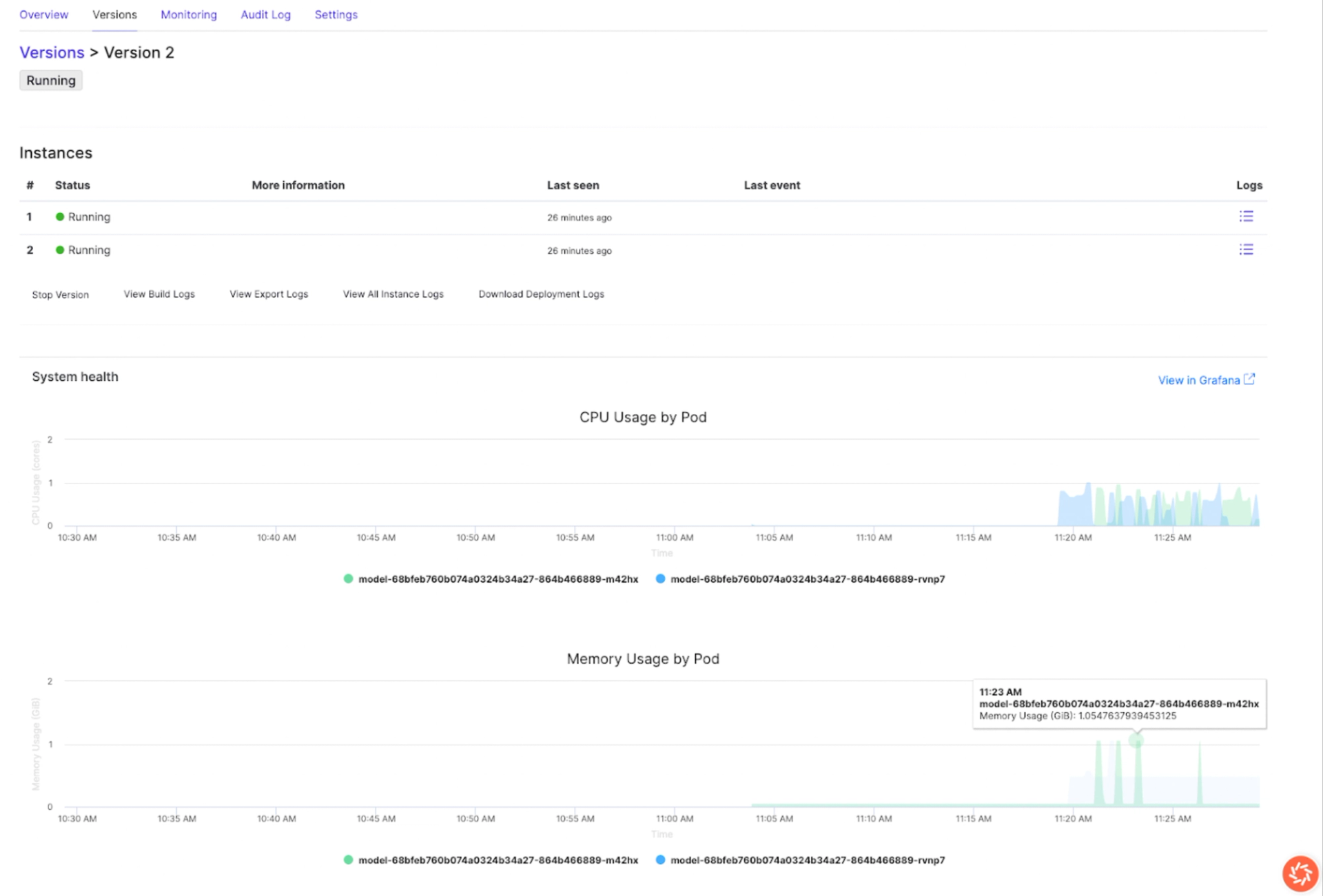
Task: Click external link icon beside Grafana
Action: [x=1249, y=379]
